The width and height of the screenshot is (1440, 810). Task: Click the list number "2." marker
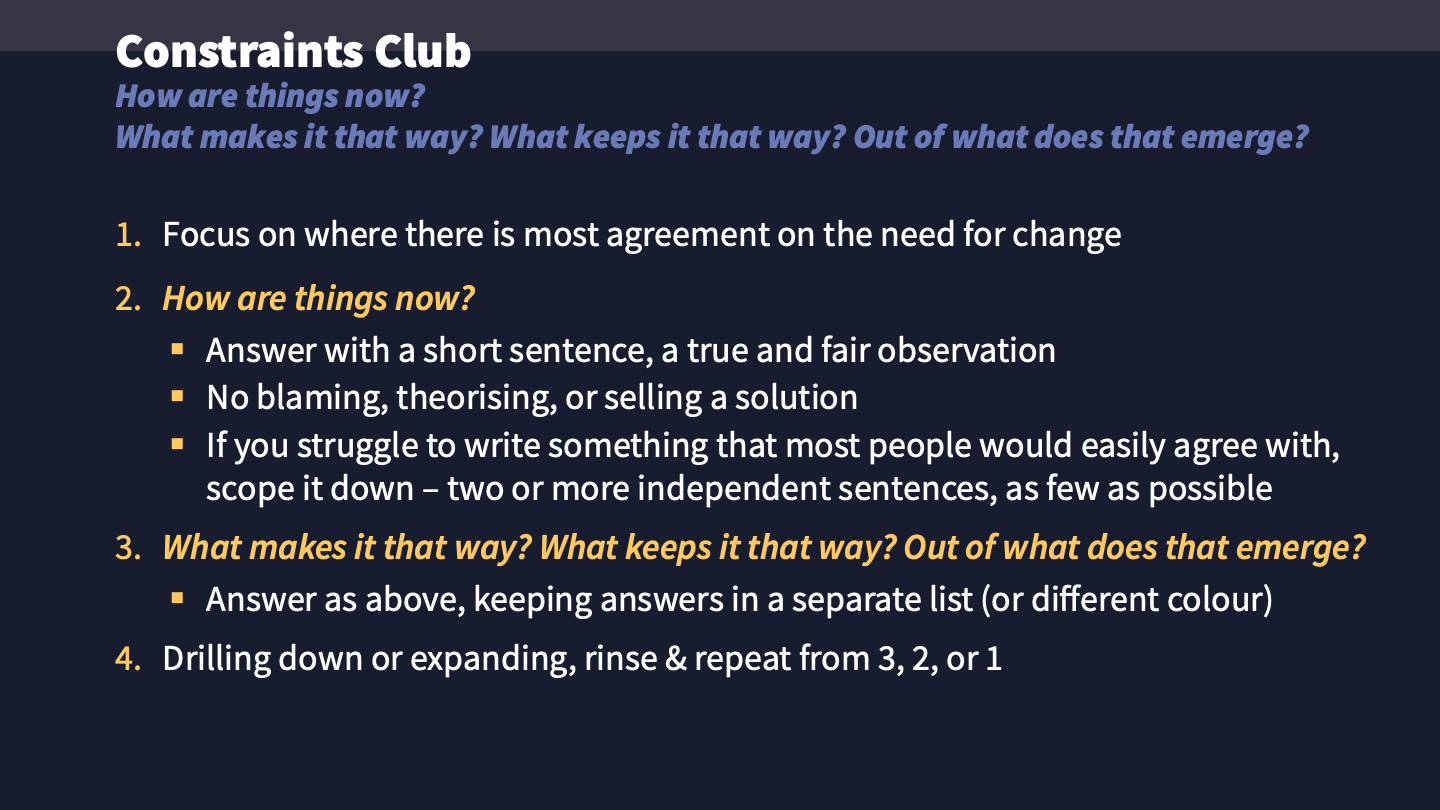coord(128,299)
